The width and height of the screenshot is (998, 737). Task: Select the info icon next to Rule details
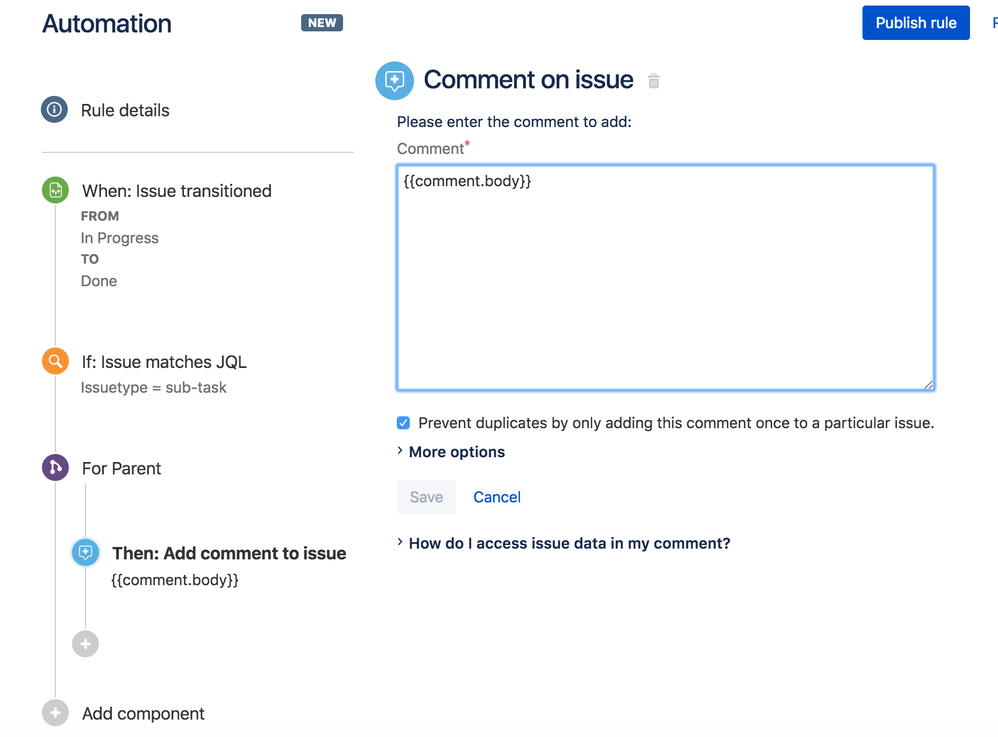pyautogui.click(x=54, y=110)
